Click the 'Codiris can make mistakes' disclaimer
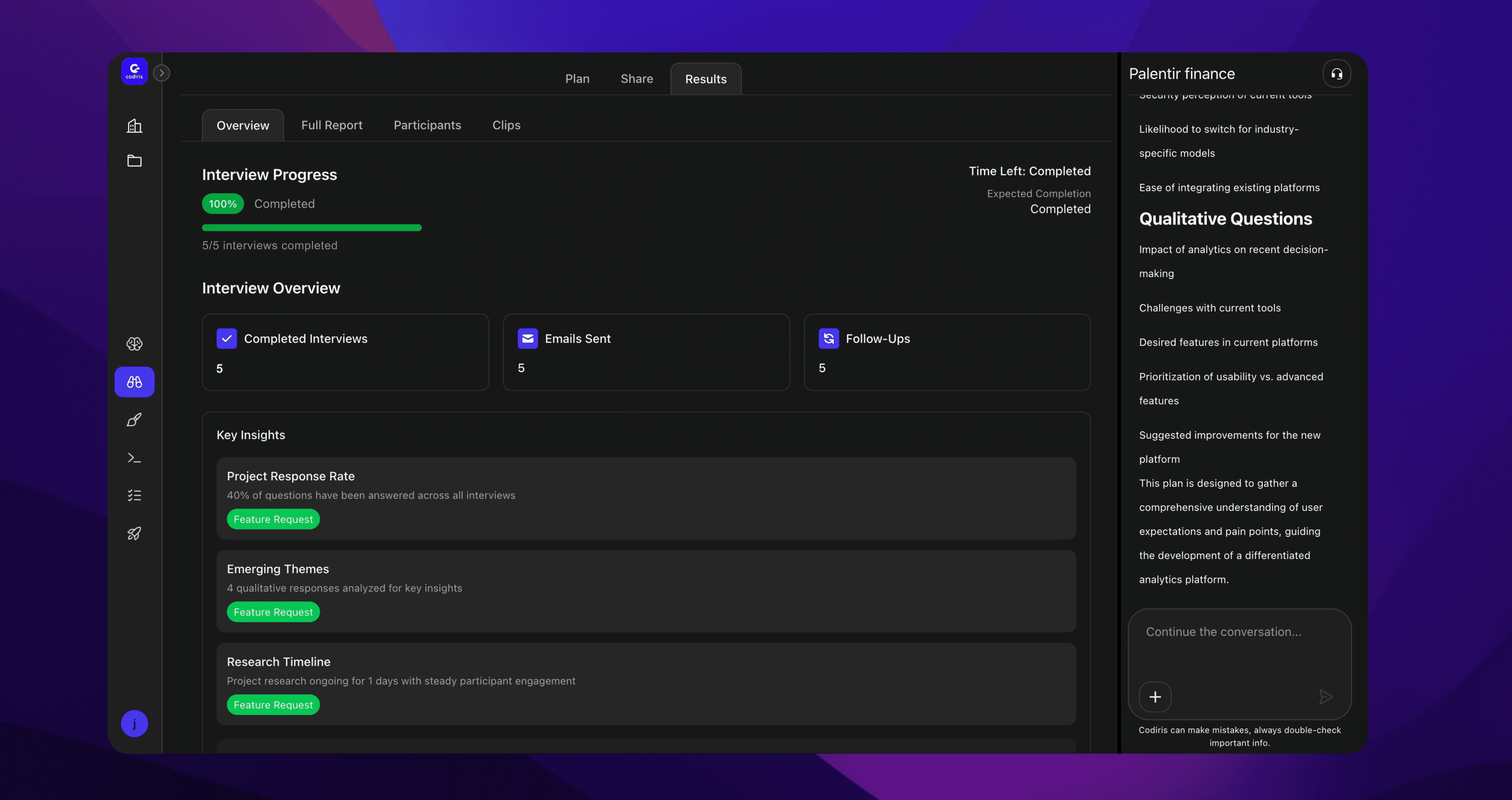1512x800 pixels. (x=1239, y=737)
